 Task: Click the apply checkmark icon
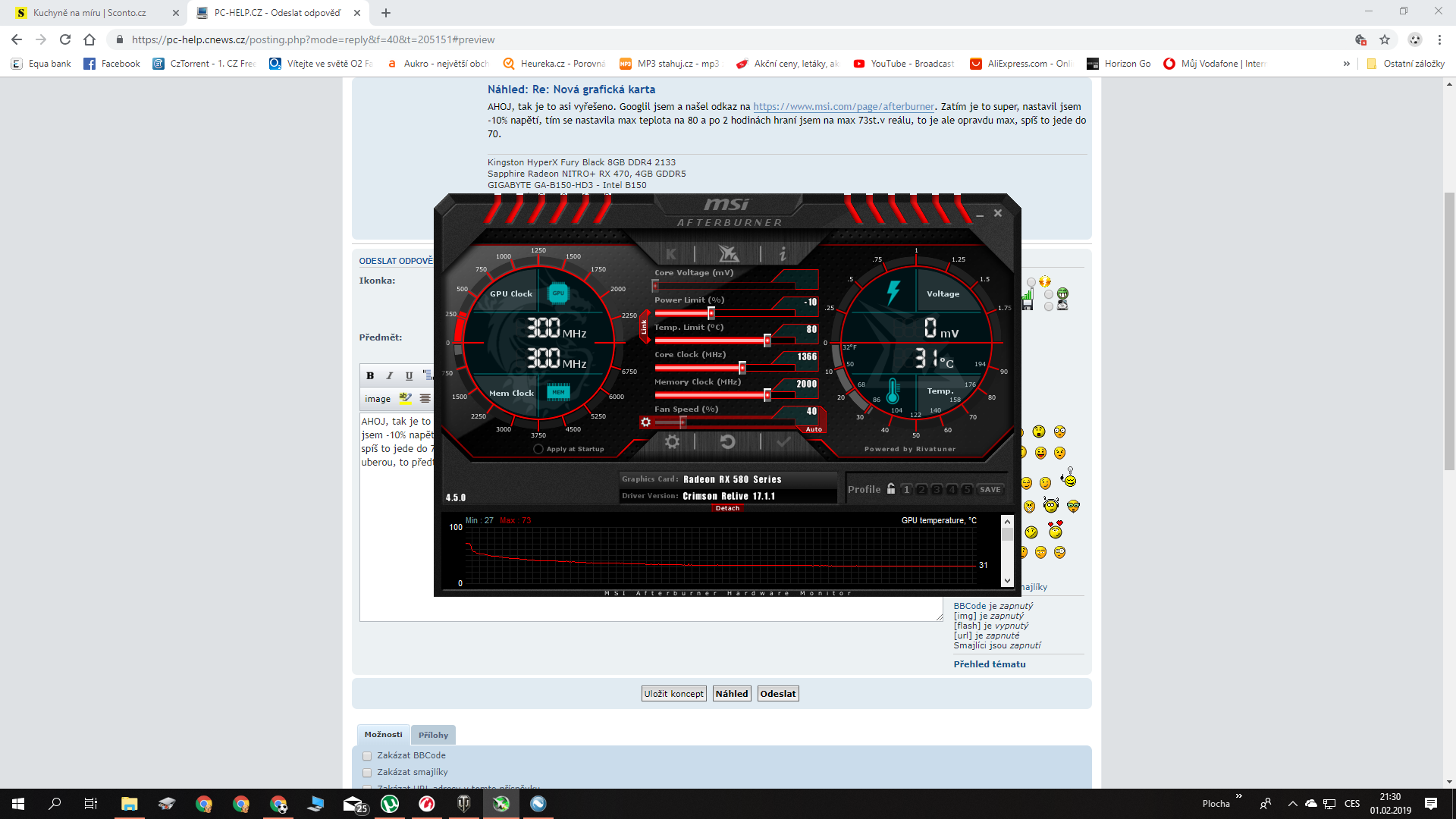coord(783,442)
